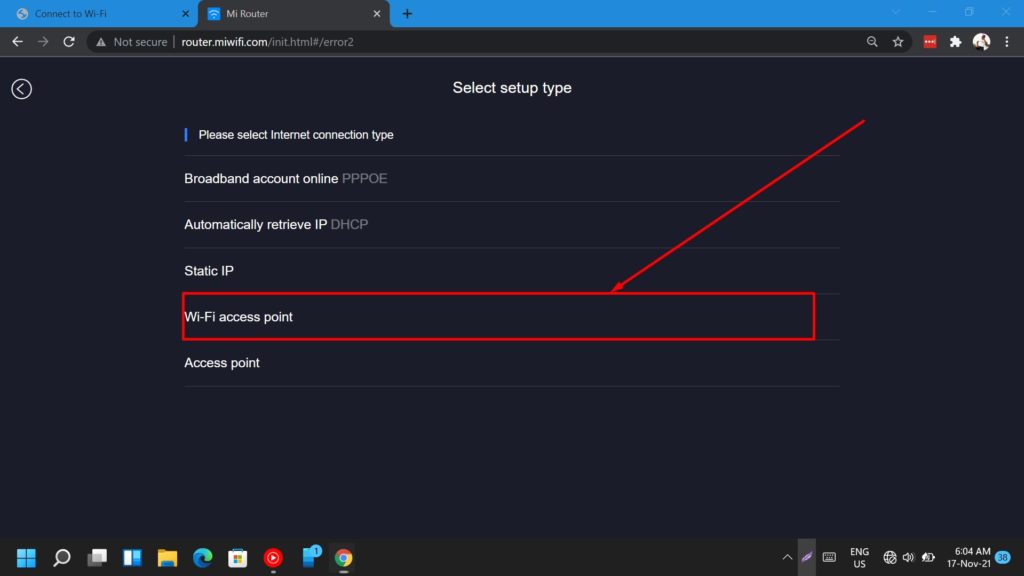
Task: Open the network globe tray icon
Action: pos(889,557)
